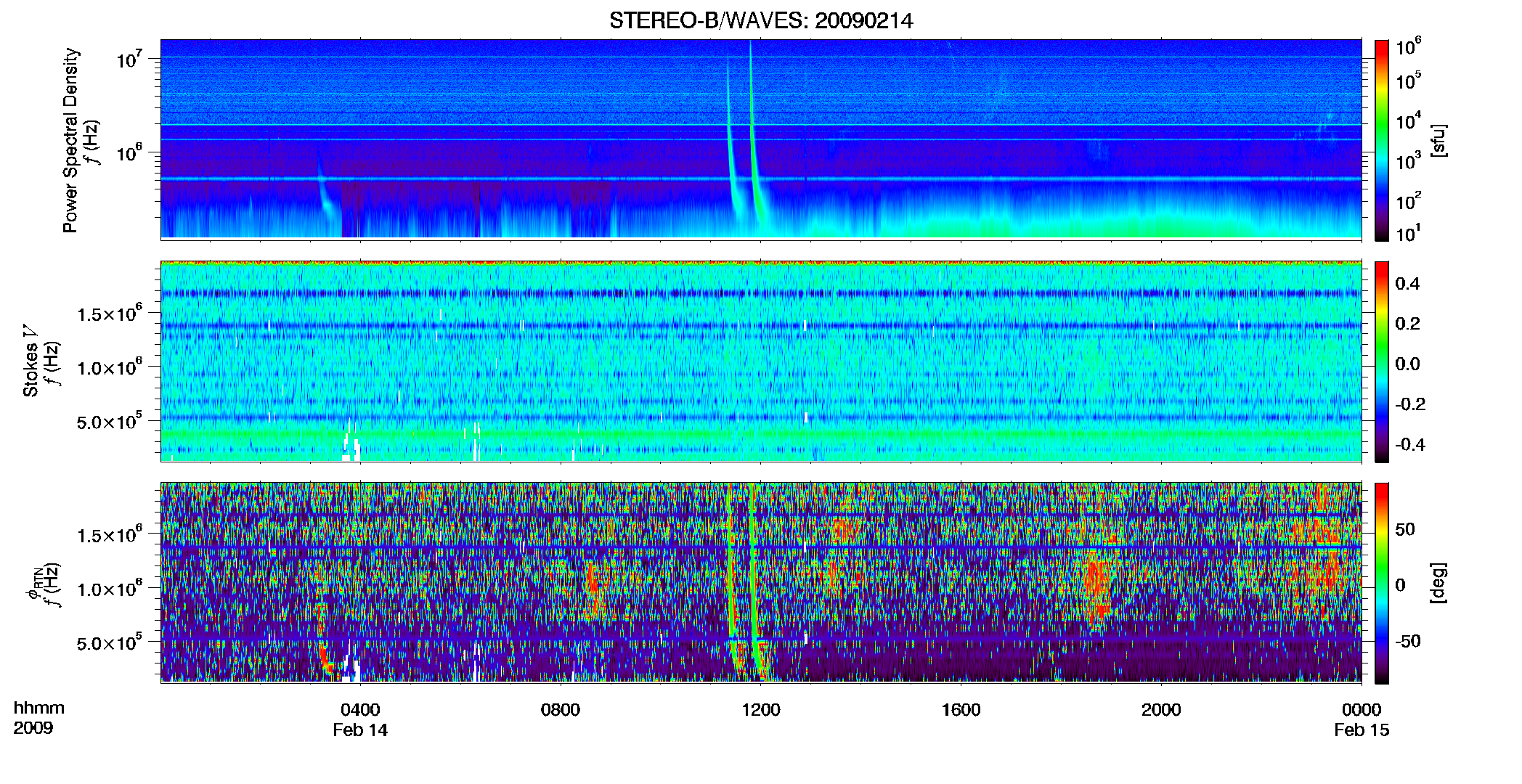Click the hhmm axis units label
This screenshot has height=784, width=1522.
click(x=38, y=709)
